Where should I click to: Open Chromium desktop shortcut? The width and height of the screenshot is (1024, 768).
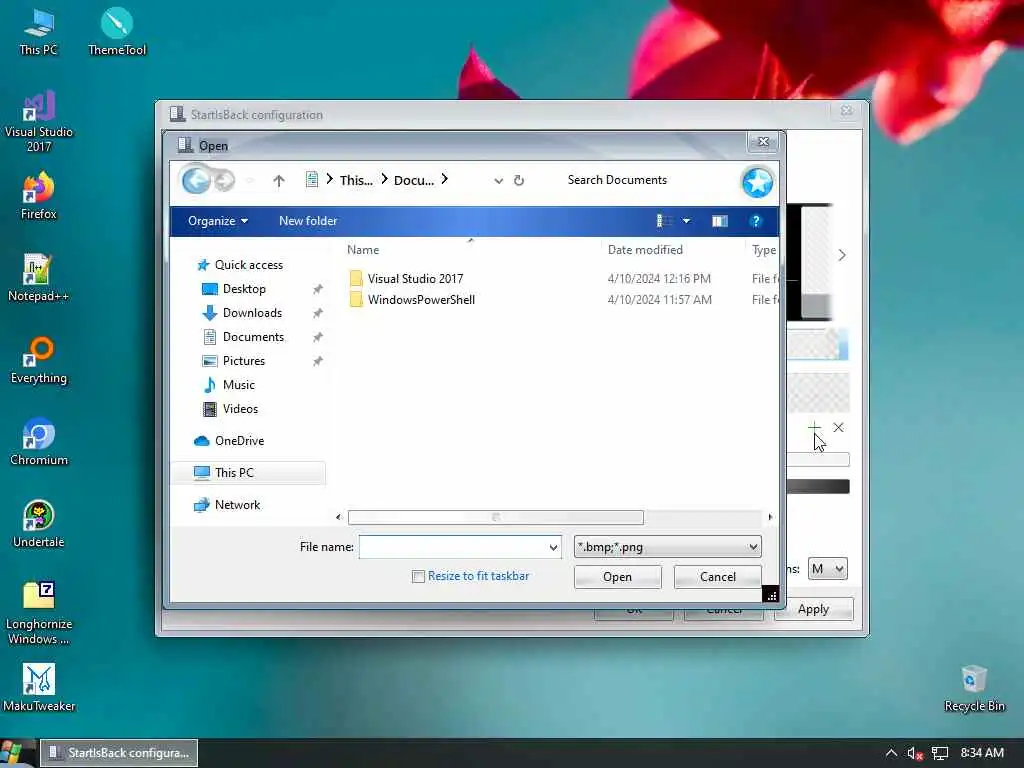coord(39,442)
